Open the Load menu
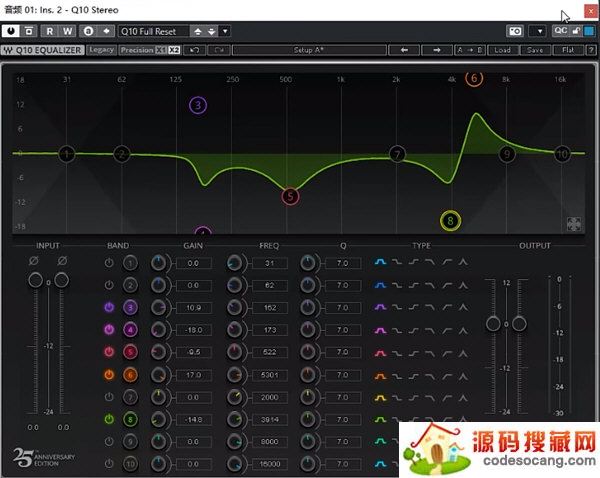The width and height of the screenshot is (600, 478). 502,50
